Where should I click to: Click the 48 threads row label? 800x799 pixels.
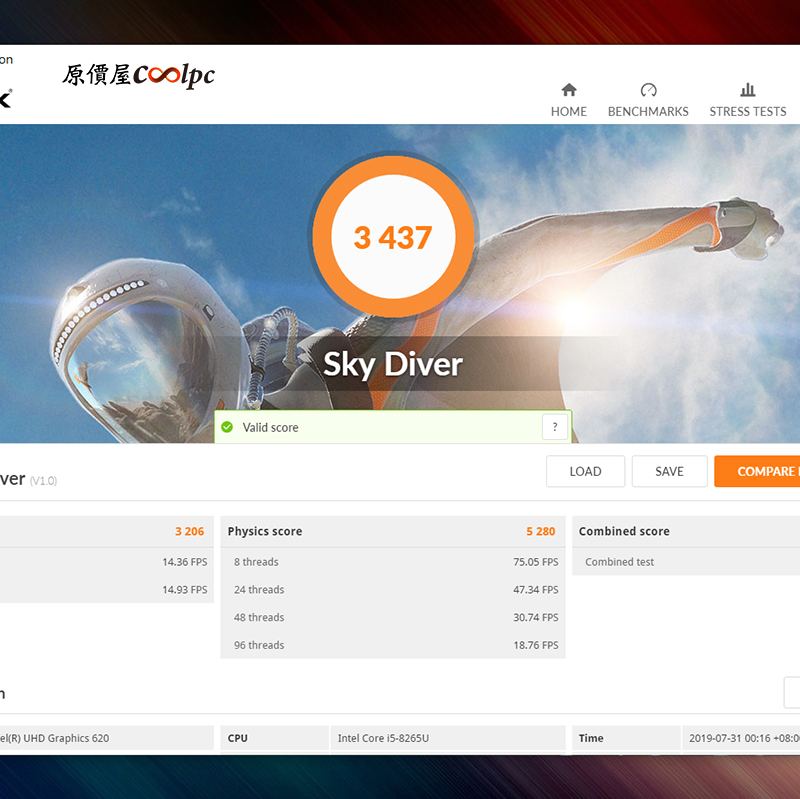coord(259,617)
